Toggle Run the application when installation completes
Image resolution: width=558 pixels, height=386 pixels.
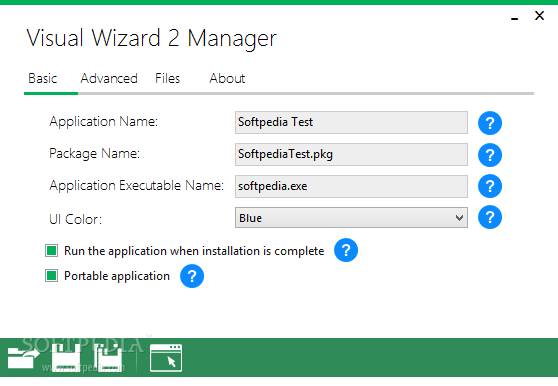pos(51,250)
